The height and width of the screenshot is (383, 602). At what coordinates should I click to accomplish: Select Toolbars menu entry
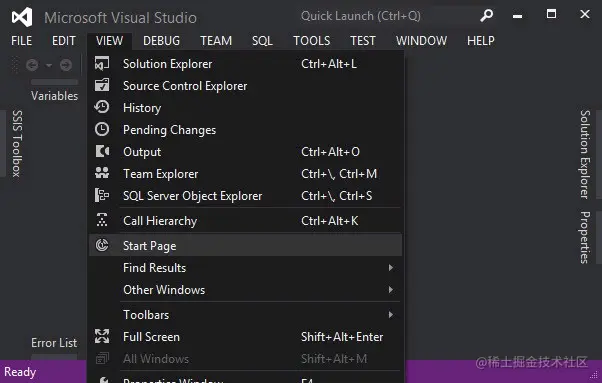pyautogui.click(x=245, y=315)
